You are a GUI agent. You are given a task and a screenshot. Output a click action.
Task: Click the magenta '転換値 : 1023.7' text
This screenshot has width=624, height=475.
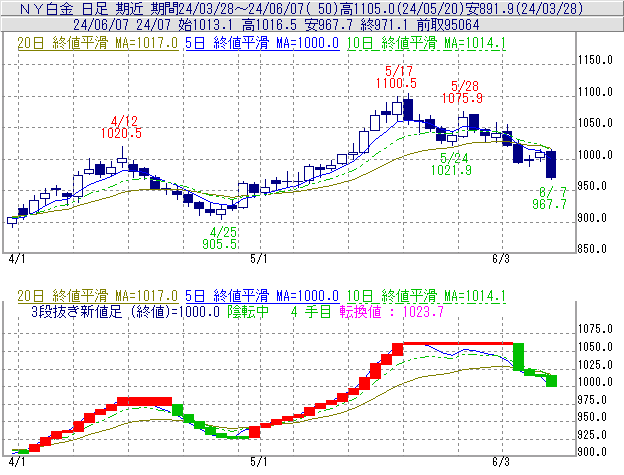[392, 311]
